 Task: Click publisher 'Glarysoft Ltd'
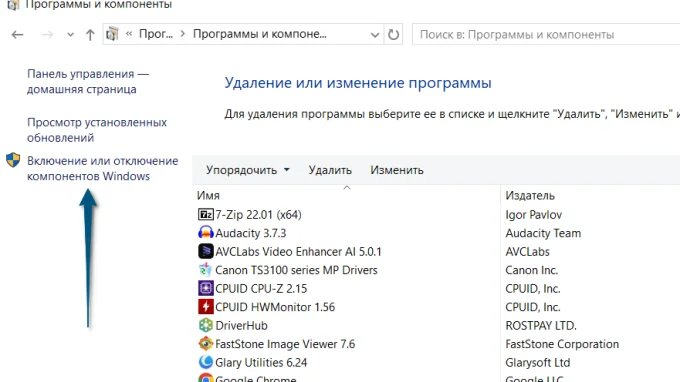click(x=538, y=362)
